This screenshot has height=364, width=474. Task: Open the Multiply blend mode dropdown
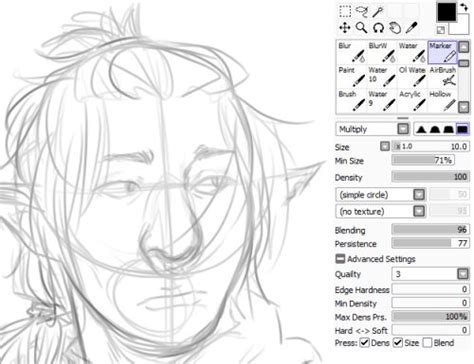403,129
